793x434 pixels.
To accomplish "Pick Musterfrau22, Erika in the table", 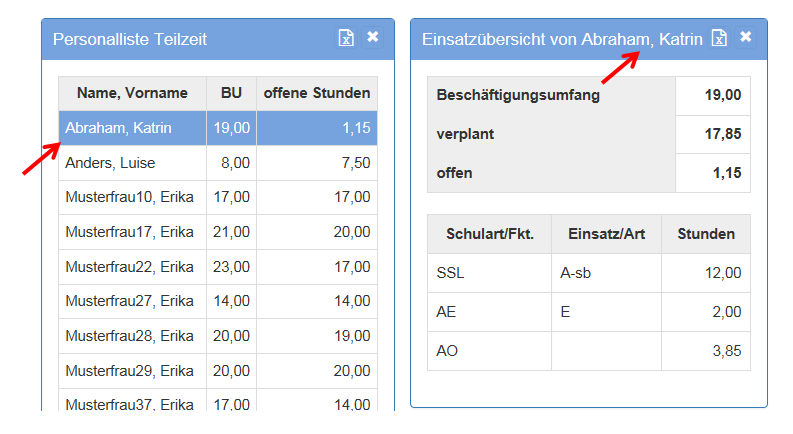I will click(130, 267).
